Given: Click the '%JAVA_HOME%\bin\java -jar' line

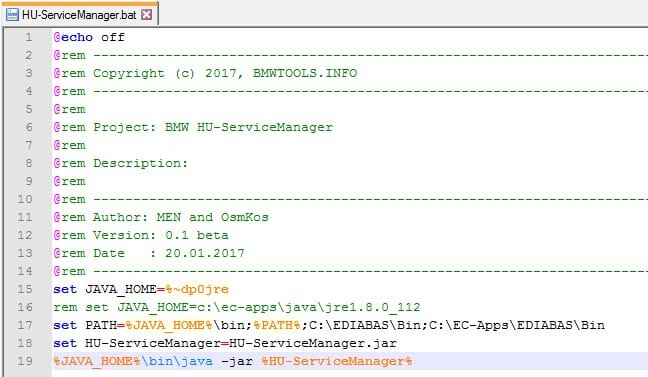Looking at the screenshot, I should point(233,361).
